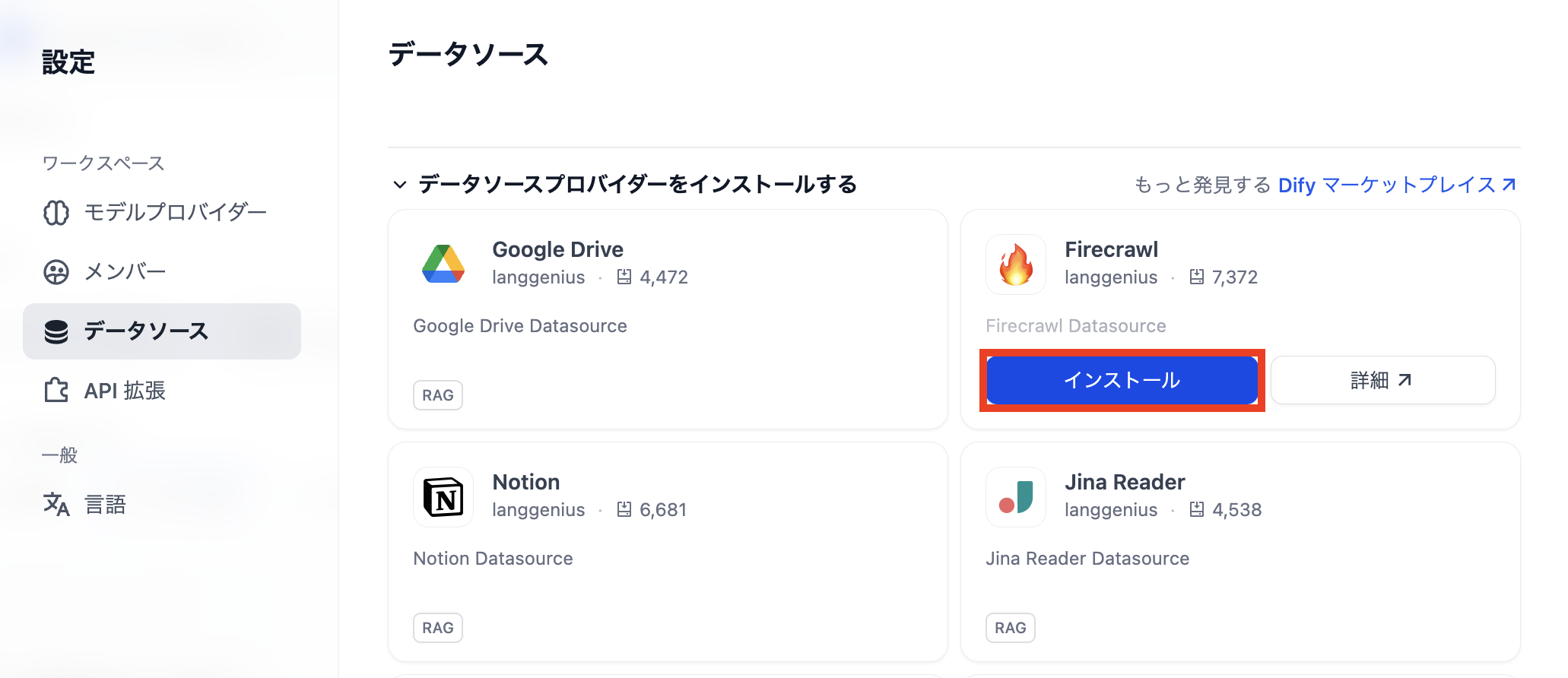Open the Dify マーケットプレイス link

[x=1397, y=185]
